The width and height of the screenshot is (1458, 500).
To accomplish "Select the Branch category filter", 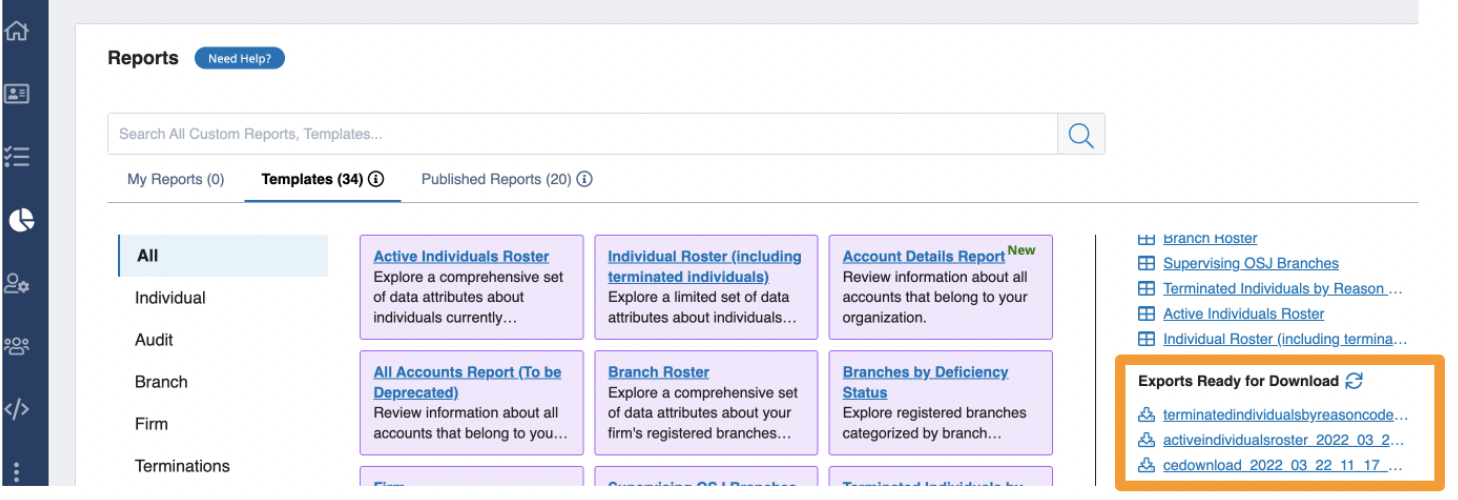I will pyautogui.click(x=161, y=382).
